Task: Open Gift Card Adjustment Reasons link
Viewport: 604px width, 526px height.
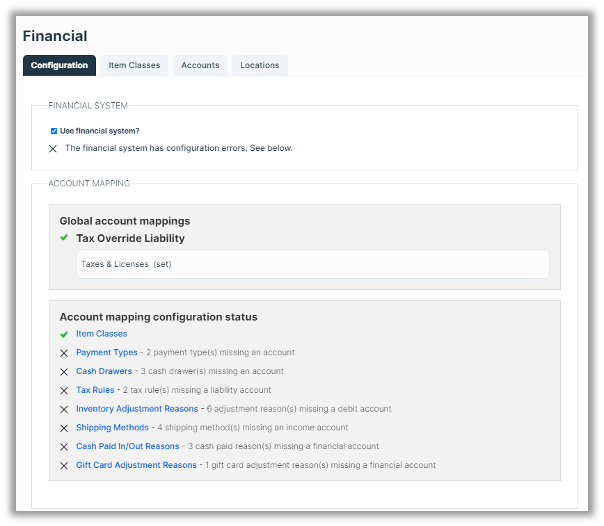Action: 136,465
